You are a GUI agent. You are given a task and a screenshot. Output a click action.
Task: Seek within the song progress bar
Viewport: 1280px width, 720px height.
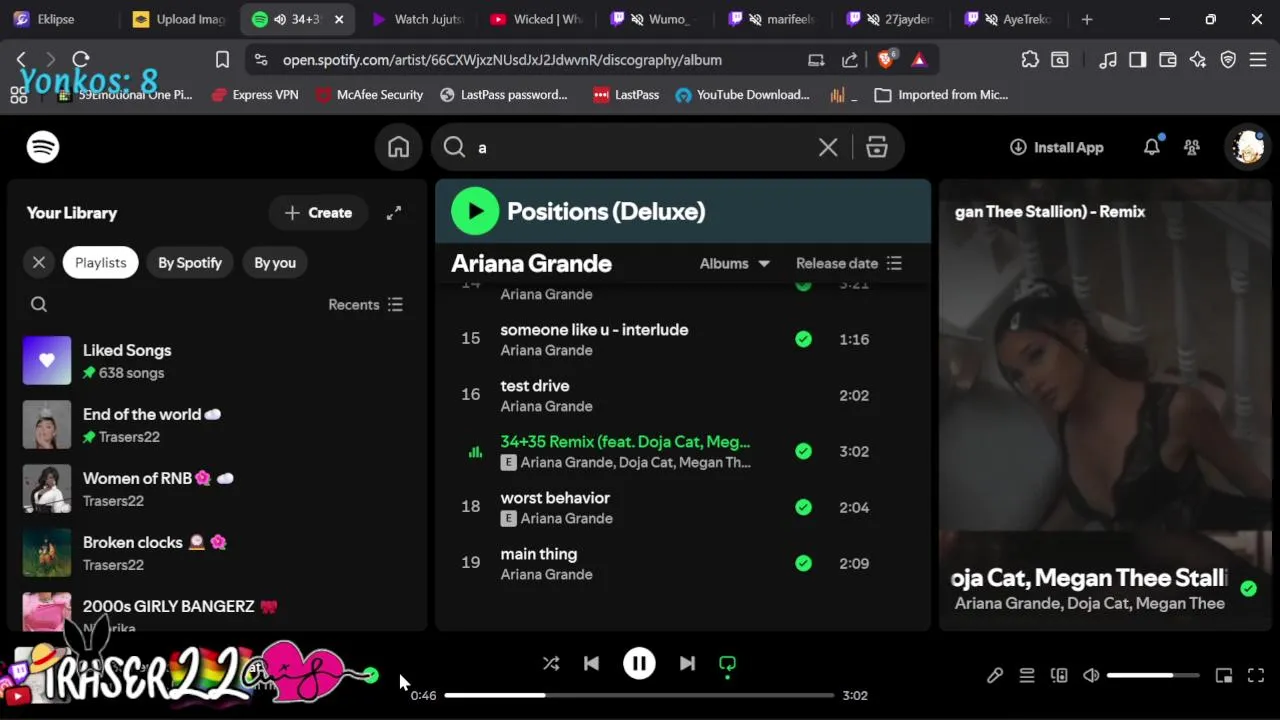click(639, 695)
